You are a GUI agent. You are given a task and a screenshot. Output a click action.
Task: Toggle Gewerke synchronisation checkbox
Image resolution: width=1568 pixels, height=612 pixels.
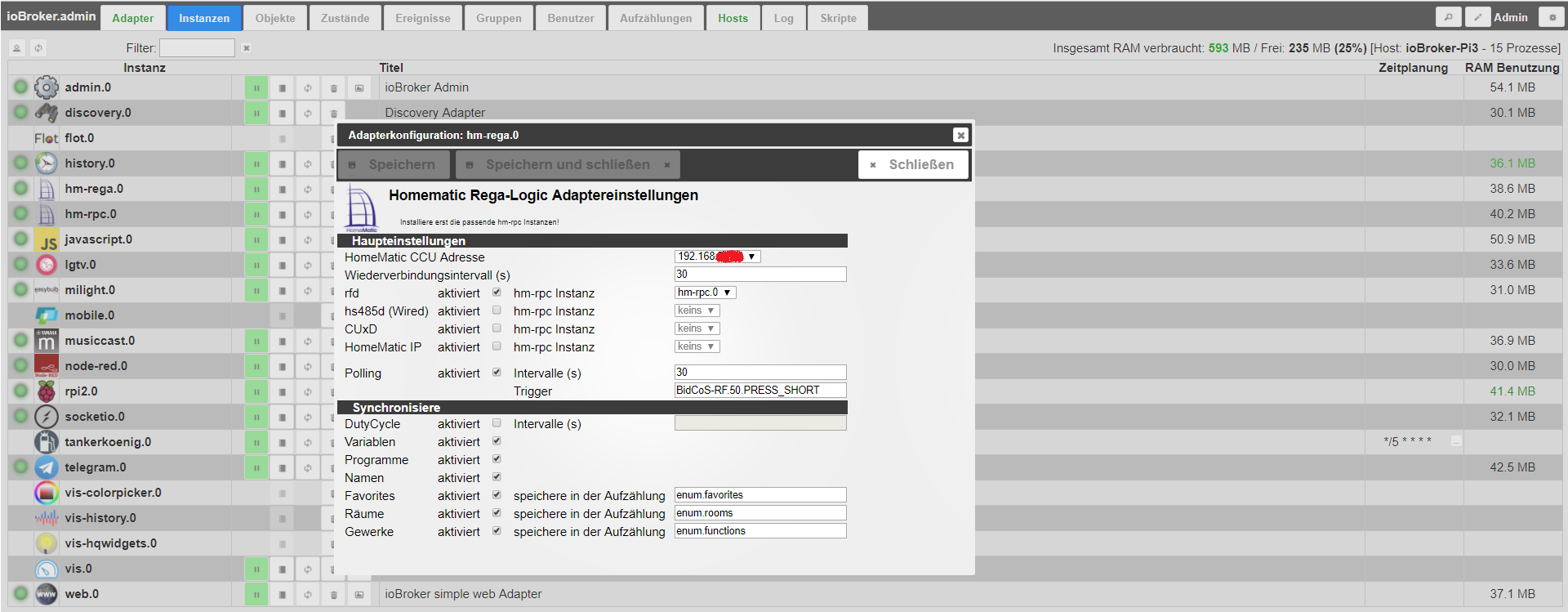pos(497,530)
